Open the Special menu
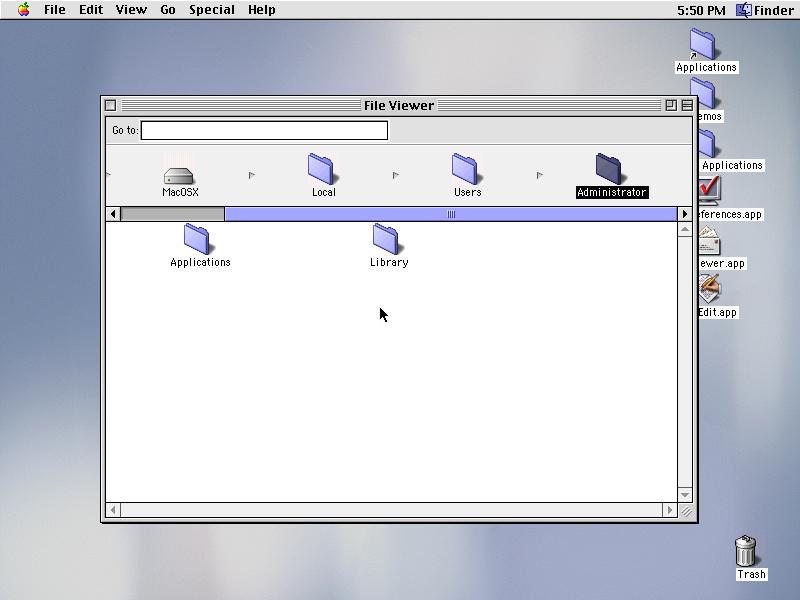The image size is (800, 600). coord(212,10)
